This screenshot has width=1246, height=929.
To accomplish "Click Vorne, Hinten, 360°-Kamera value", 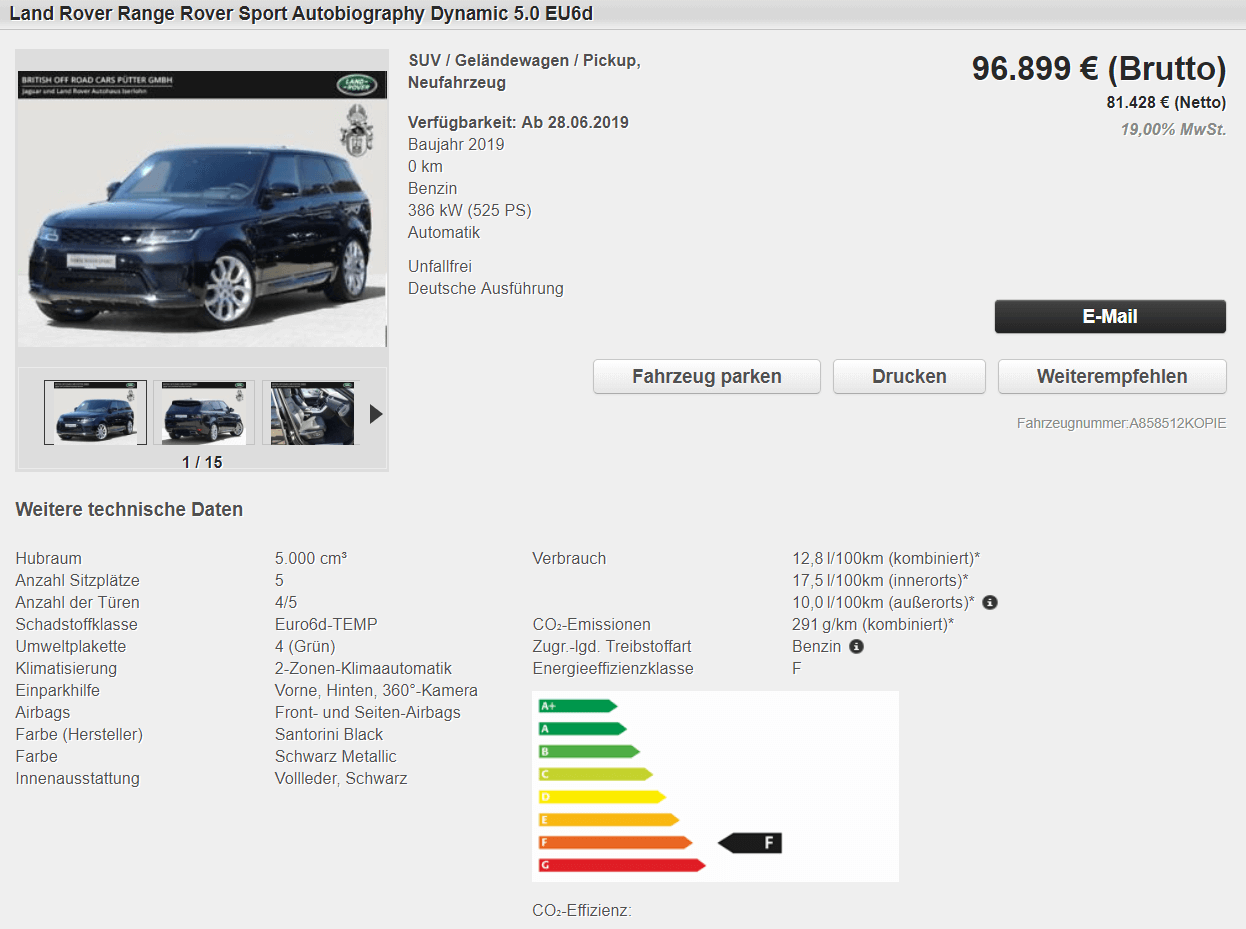I will click(x=376, y=691).
